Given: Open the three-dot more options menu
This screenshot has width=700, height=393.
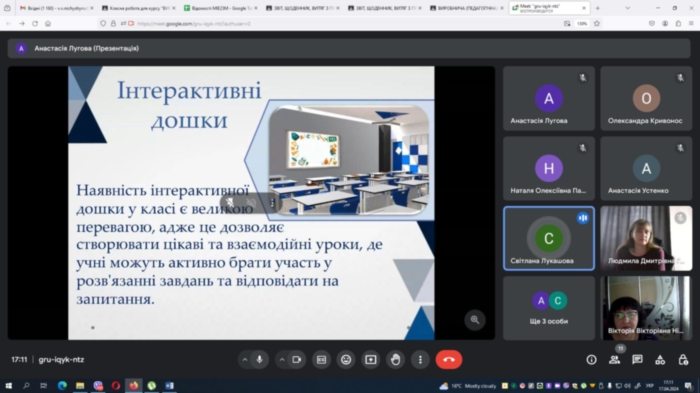Looking at the screenshot, I should (420, 360).
